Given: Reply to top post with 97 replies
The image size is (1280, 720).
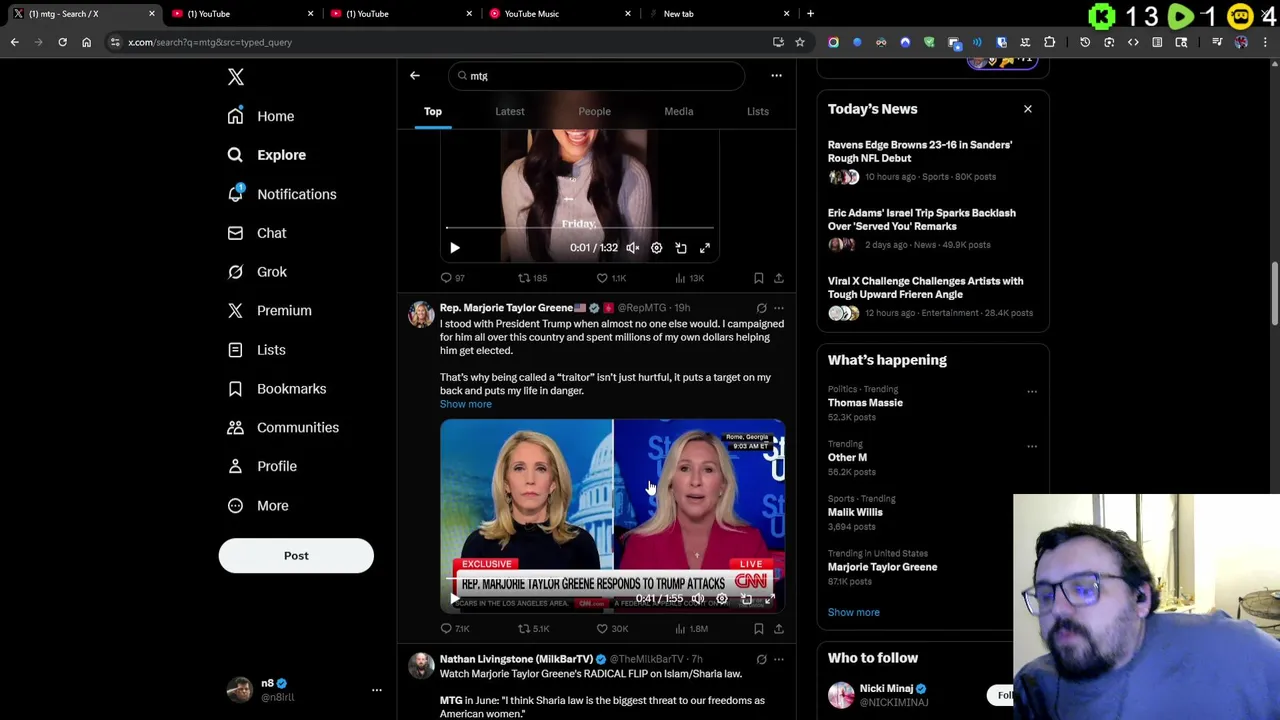Looking at the screenshot, I should (x=453, y=278).
